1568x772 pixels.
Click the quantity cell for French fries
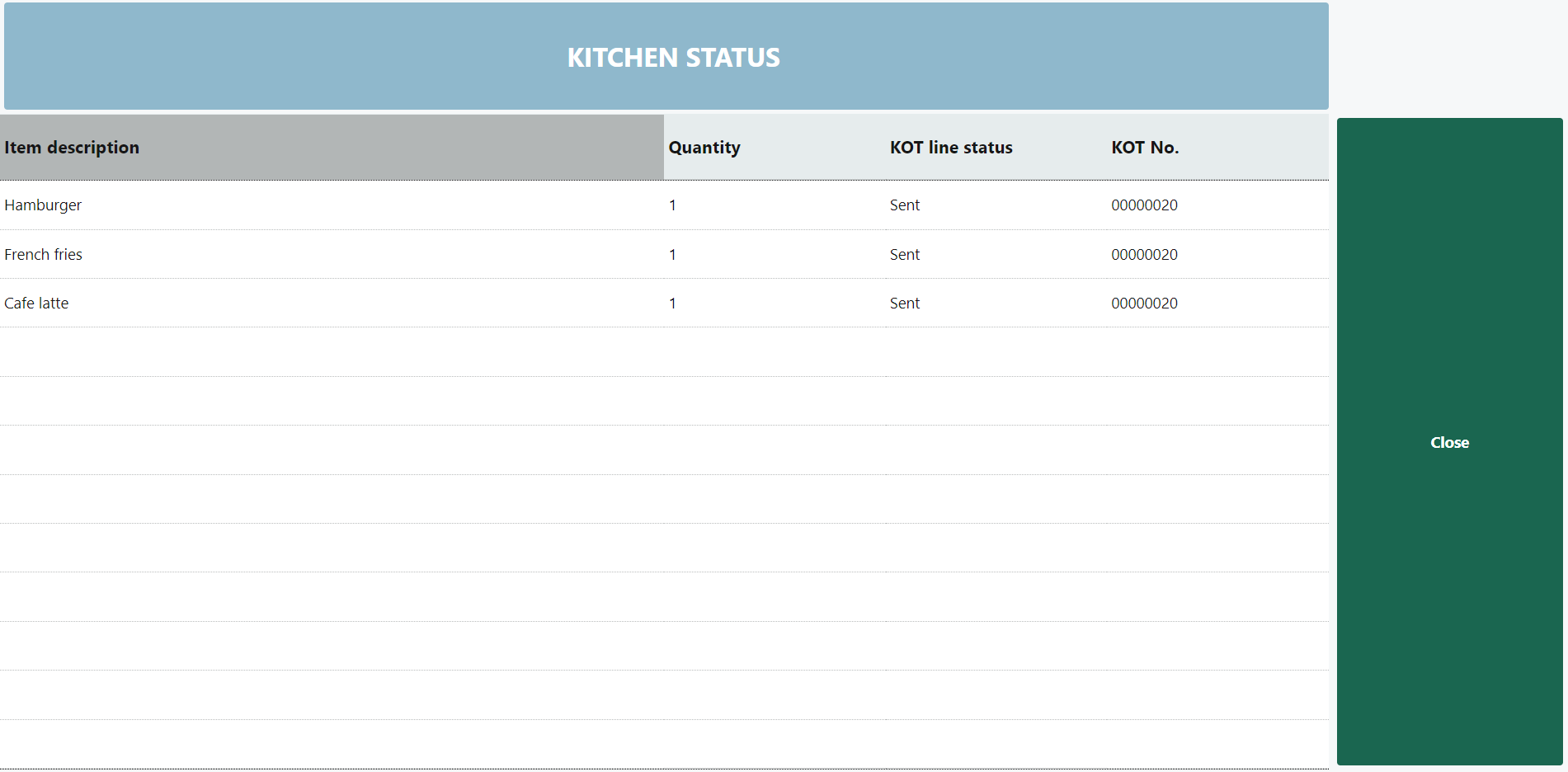[x=673, y=255]
